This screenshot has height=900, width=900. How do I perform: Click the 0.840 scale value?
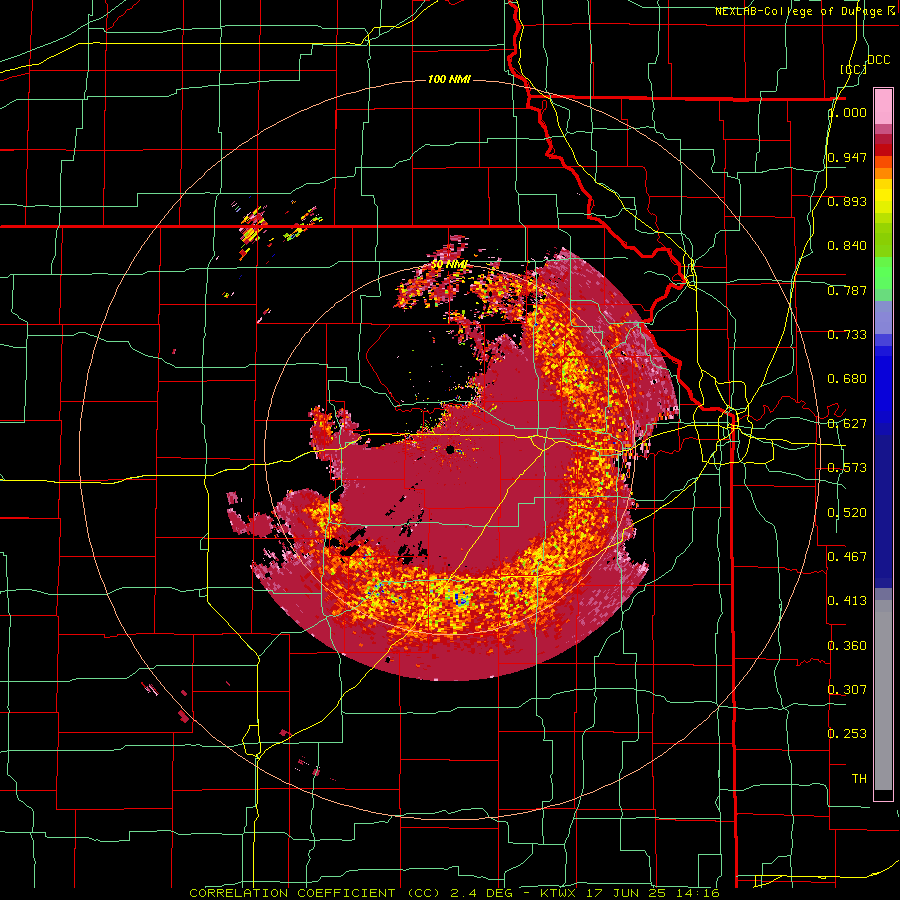(x=847, y=246)
